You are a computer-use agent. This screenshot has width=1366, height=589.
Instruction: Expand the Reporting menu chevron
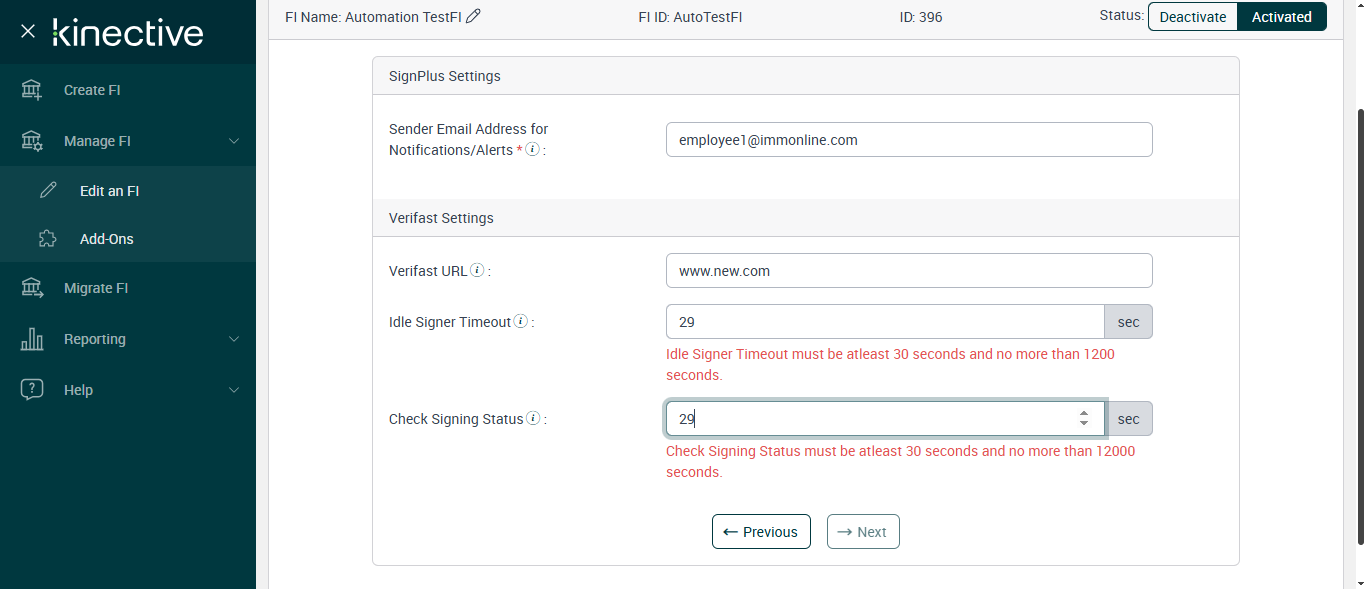pos(234,339)
